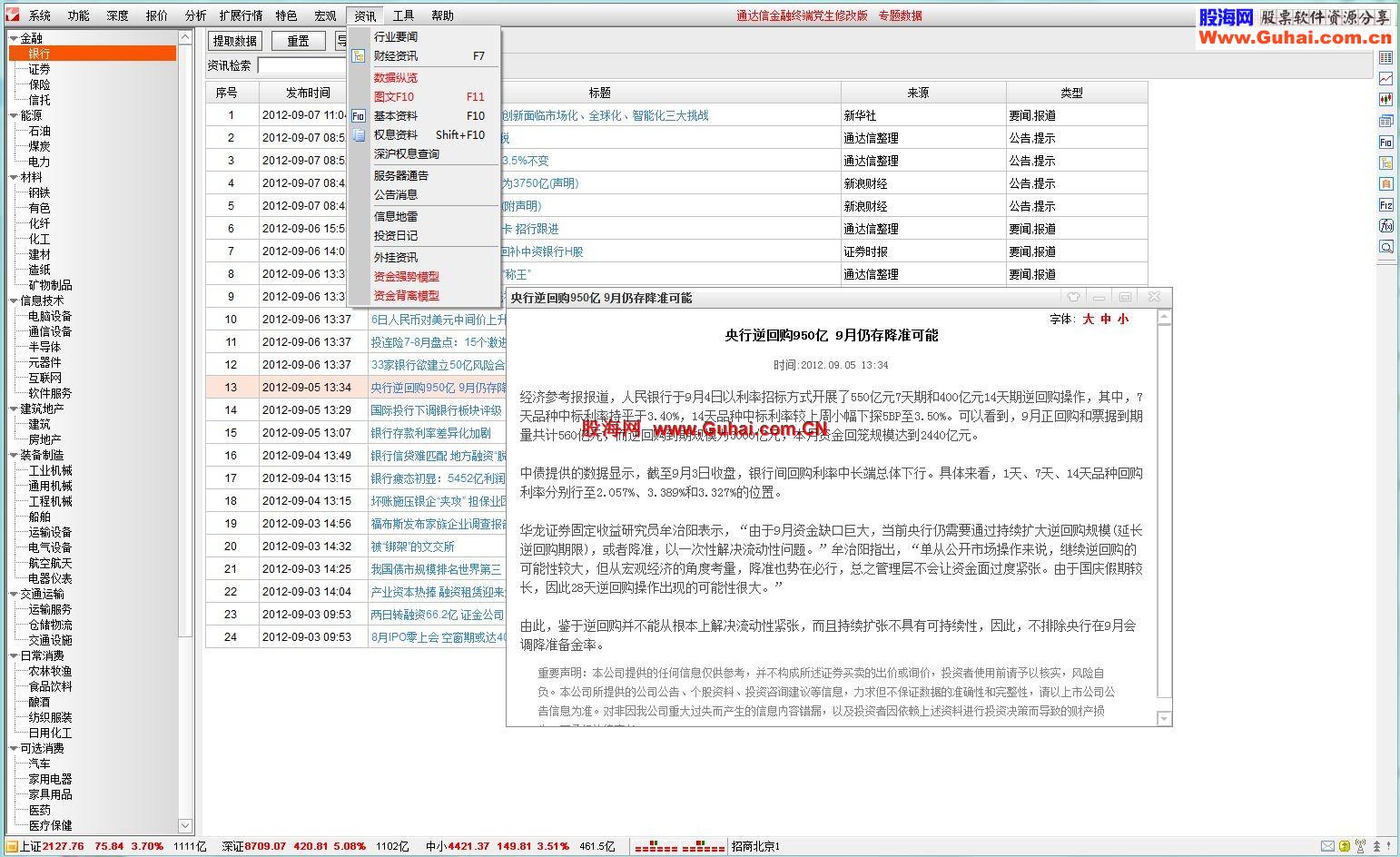This screenshot has width=1400, height=857.
Task: Open the candlestick K-line chart icon
Action: coord(1385,99)
